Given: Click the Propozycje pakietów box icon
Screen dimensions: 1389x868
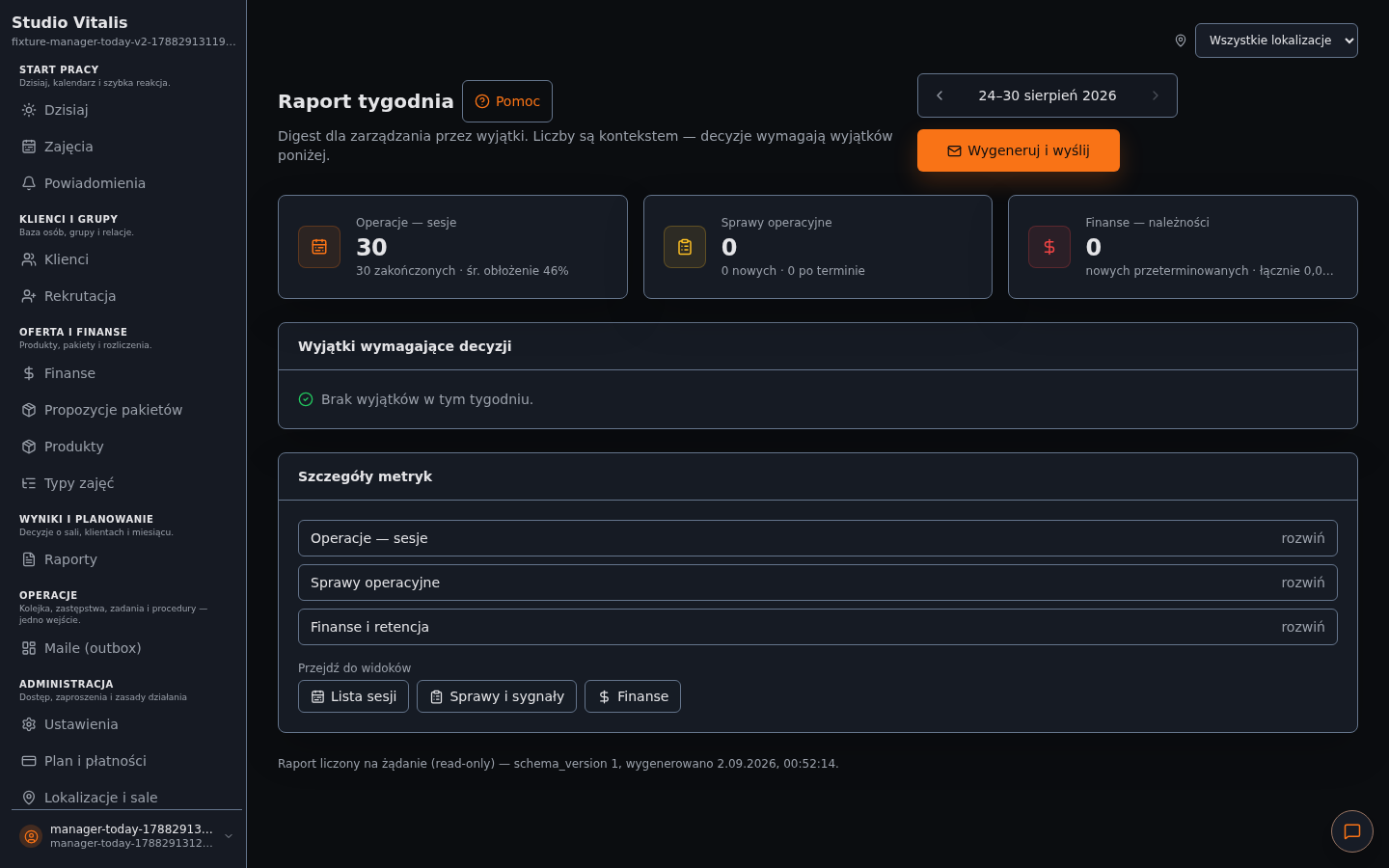Looking at the screenshot, I should click(29, 410).
